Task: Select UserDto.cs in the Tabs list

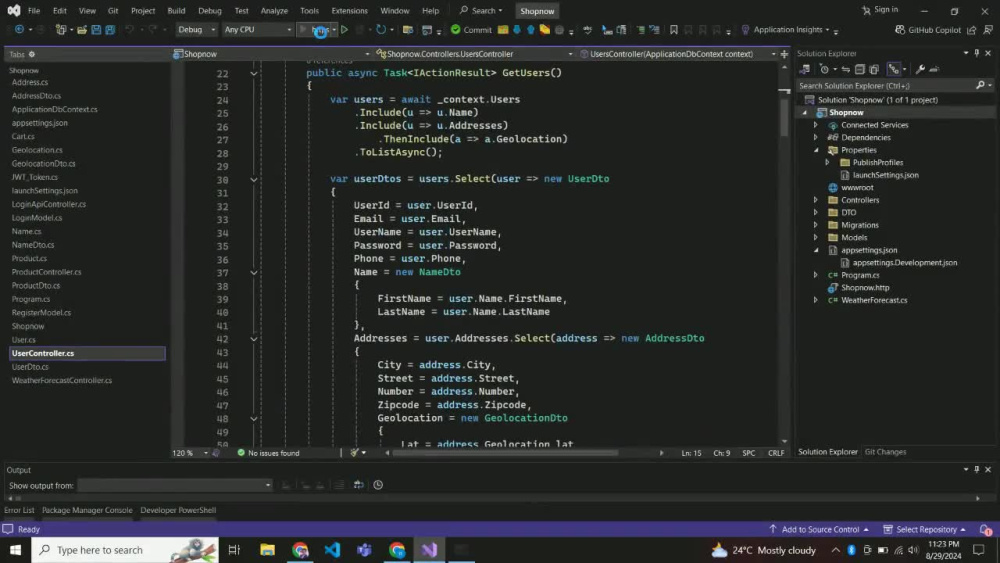Action: 30,367
